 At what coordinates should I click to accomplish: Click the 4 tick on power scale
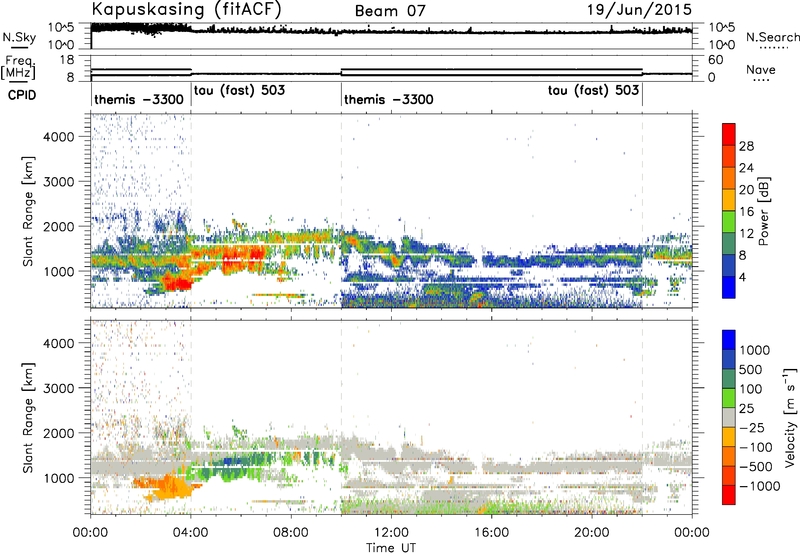click(743, 277)
